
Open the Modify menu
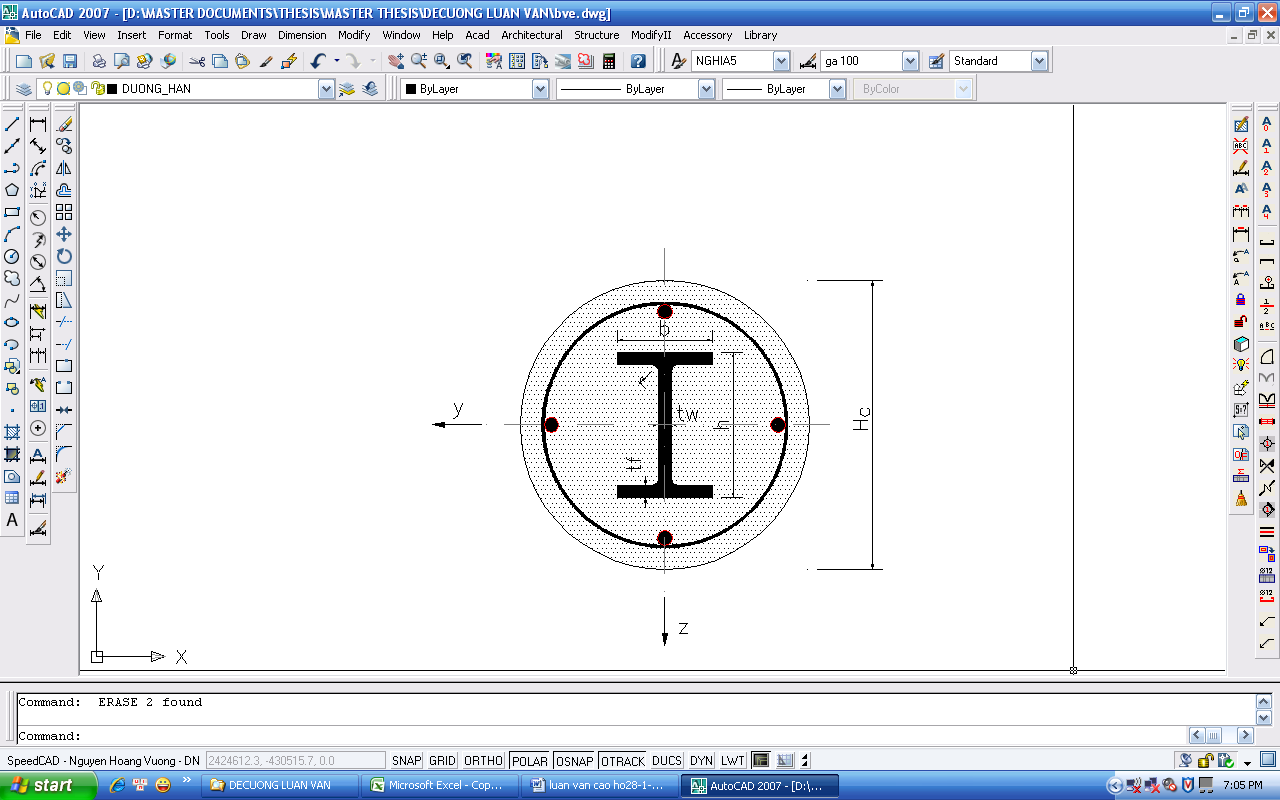tap(354, 35)
